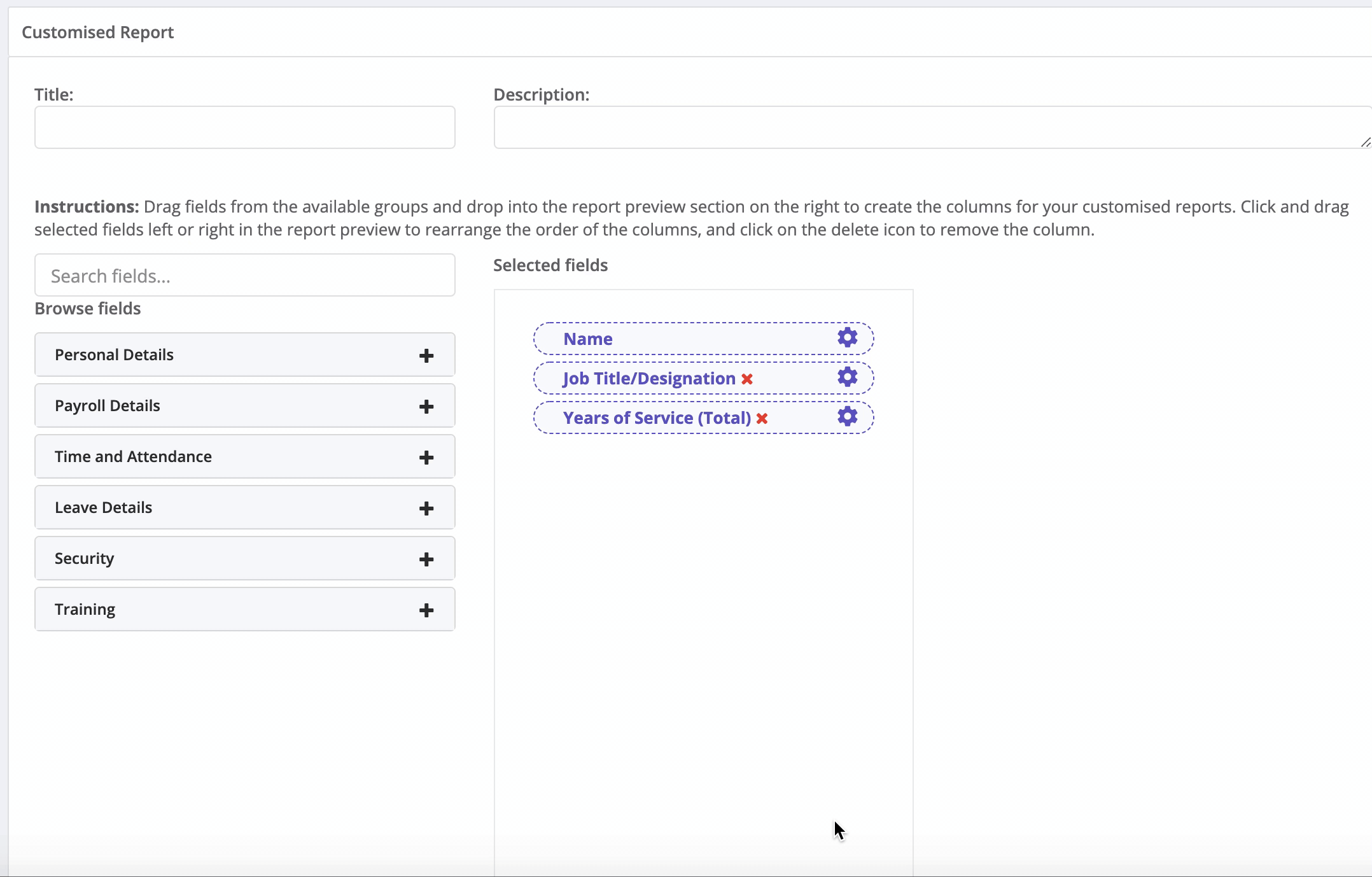The image size is (1372, 877).
Task: Open settings gear for Years of Service
Action: pos(847,416)
